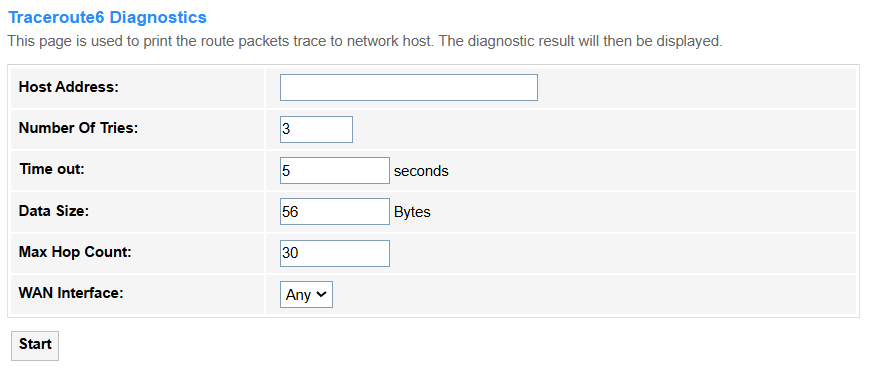
Task: Open the WAN Interface dropdown
Action: pos(306,295)
